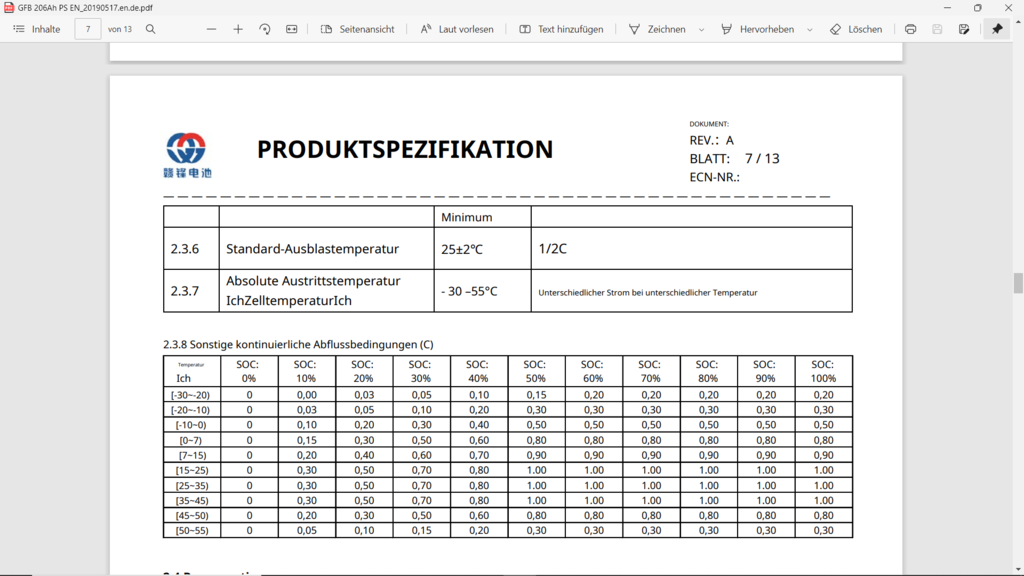Click the page number input field

click(x=88, y=29)
